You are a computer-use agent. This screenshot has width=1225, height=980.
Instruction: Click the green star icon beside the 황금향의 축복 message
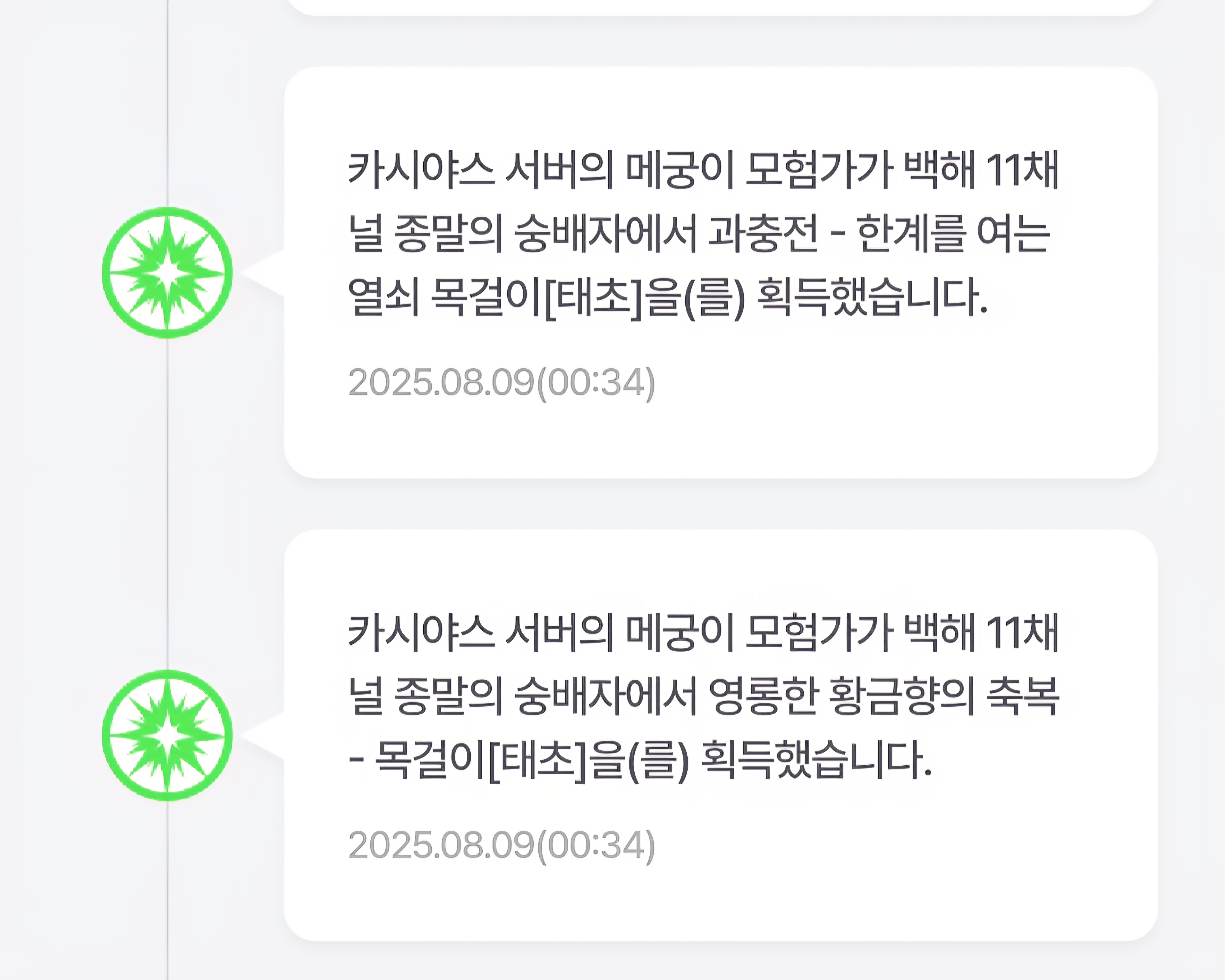[x=167, y=735]
